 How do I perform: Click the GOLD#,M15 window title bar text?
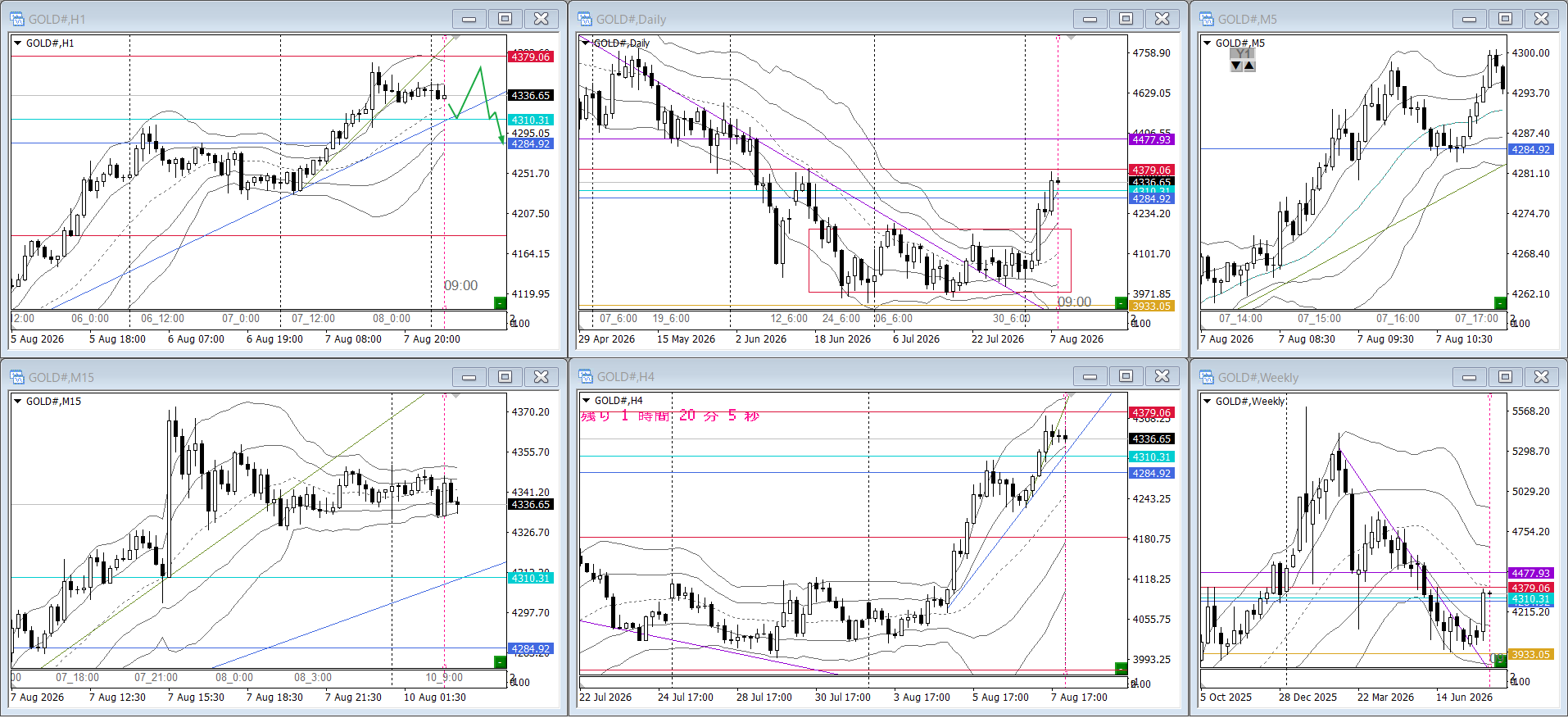tap(61, 377)
